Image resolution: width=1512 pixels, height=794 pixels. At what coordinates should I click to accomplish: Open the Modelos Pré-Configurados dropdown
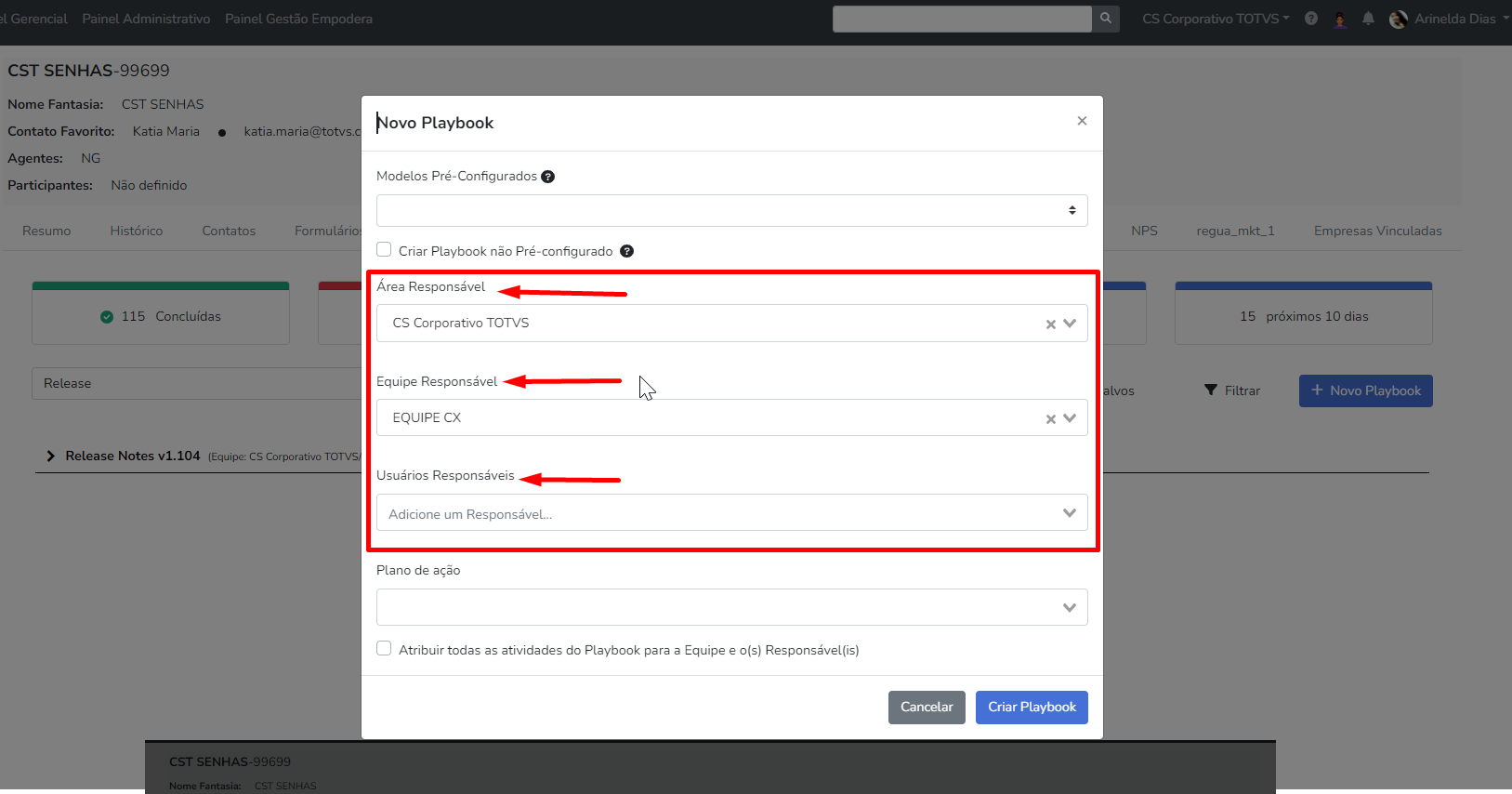(x=731, y=211)
